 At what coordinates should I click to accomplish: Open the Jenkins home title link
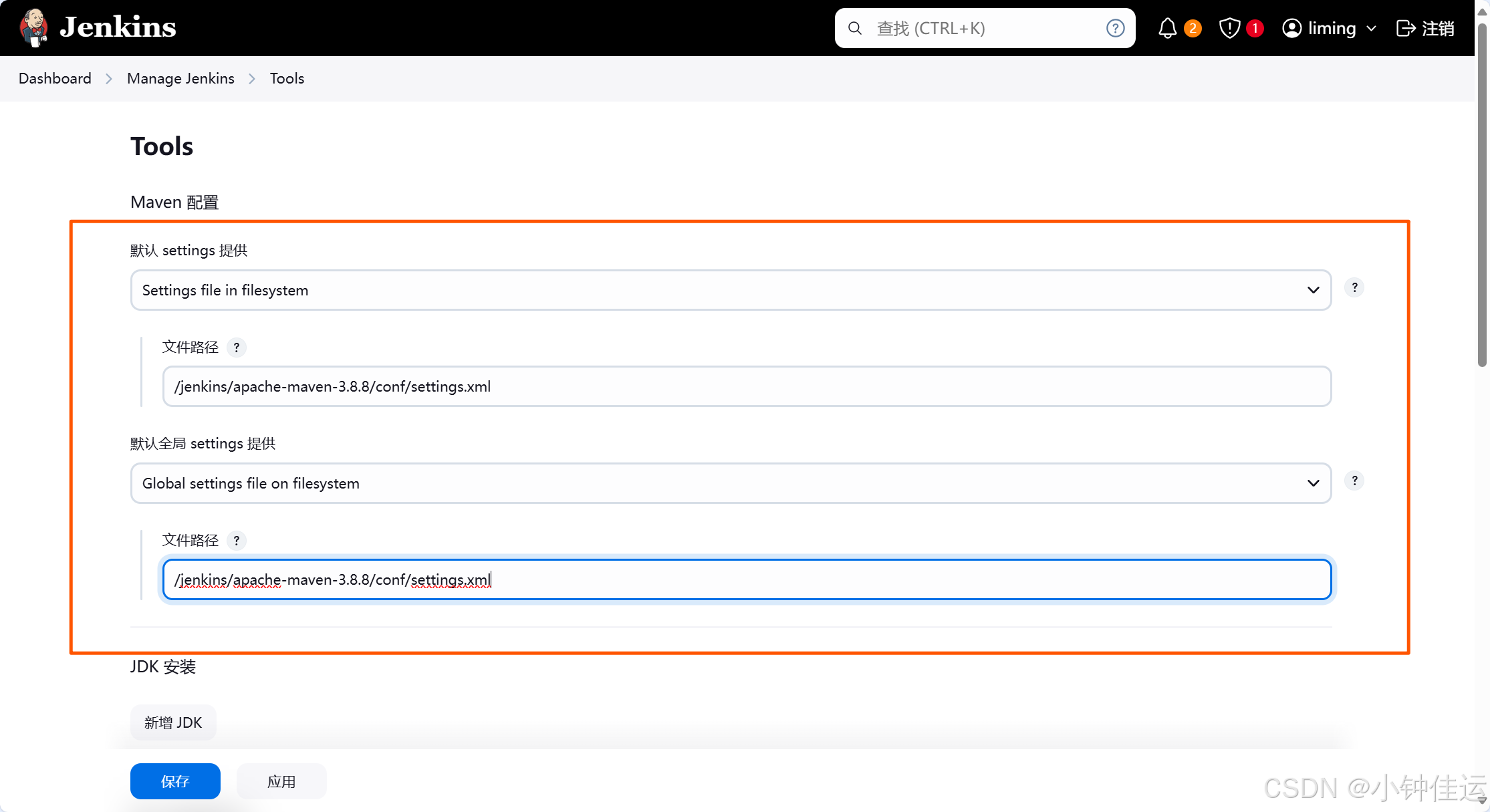pos(118,27)
